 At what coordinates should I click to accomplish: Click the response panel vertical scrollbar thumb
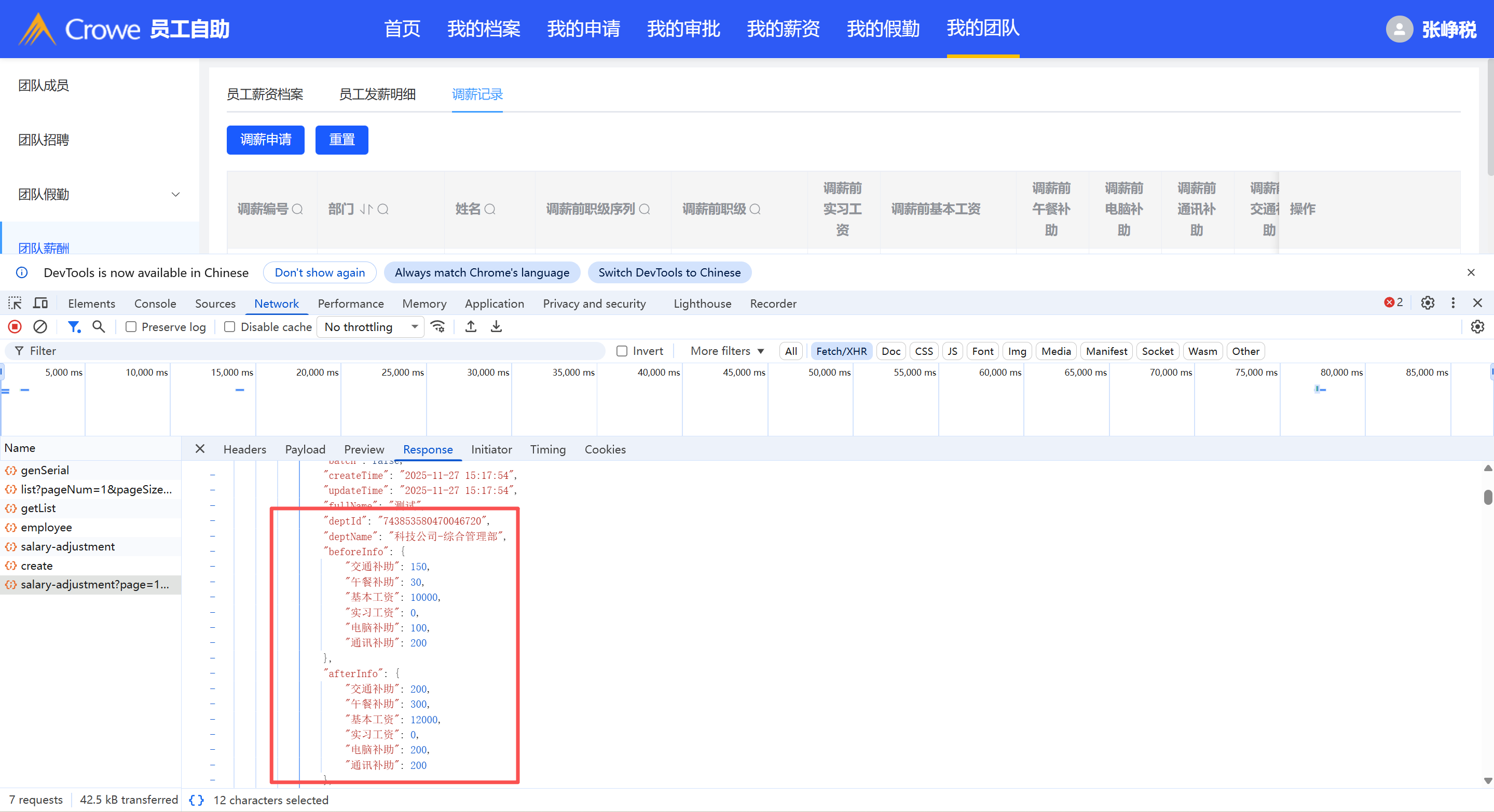1488,497
